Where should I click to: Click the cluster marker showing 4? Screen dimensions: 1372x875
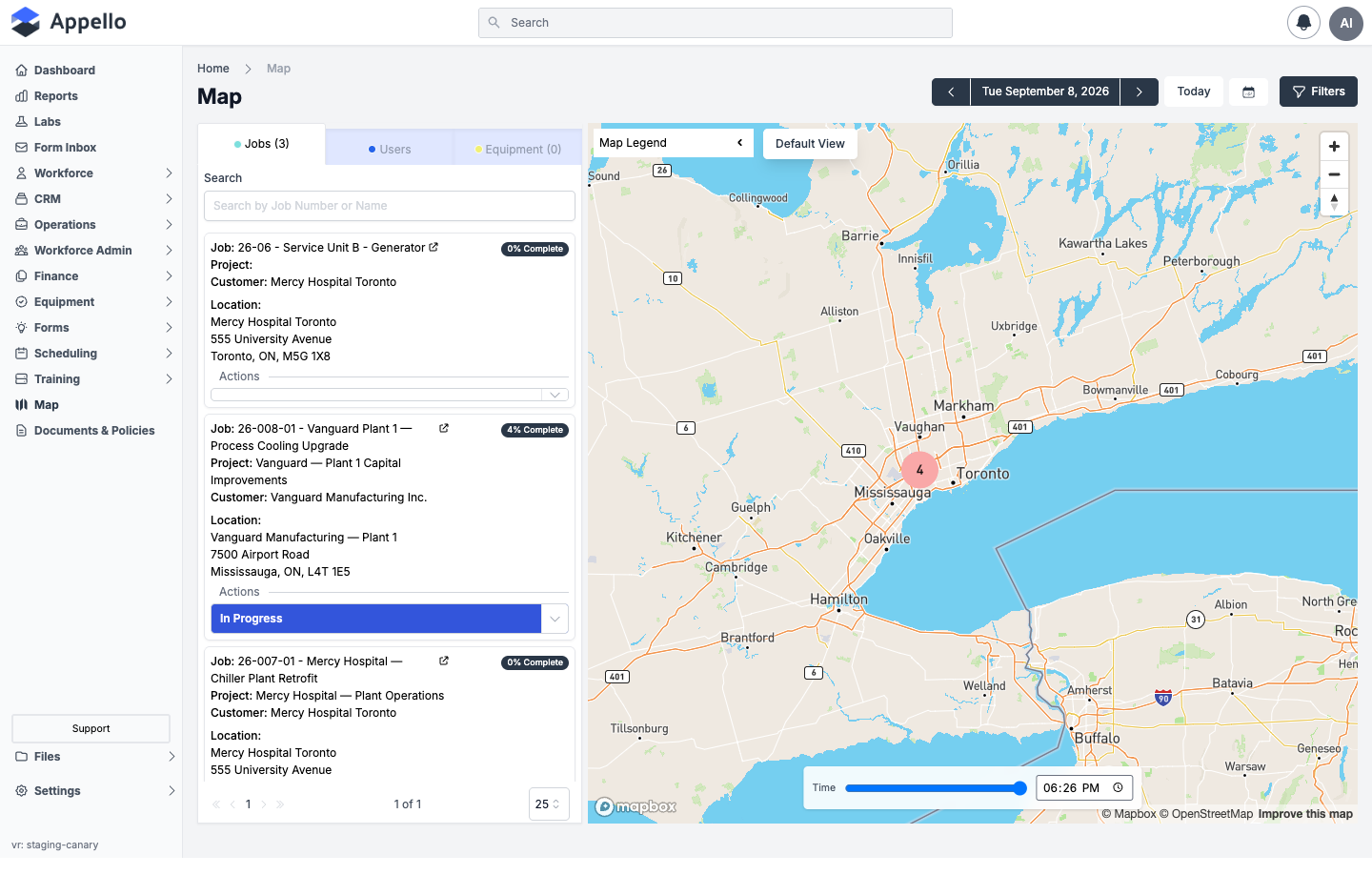[x=919, y=470]
